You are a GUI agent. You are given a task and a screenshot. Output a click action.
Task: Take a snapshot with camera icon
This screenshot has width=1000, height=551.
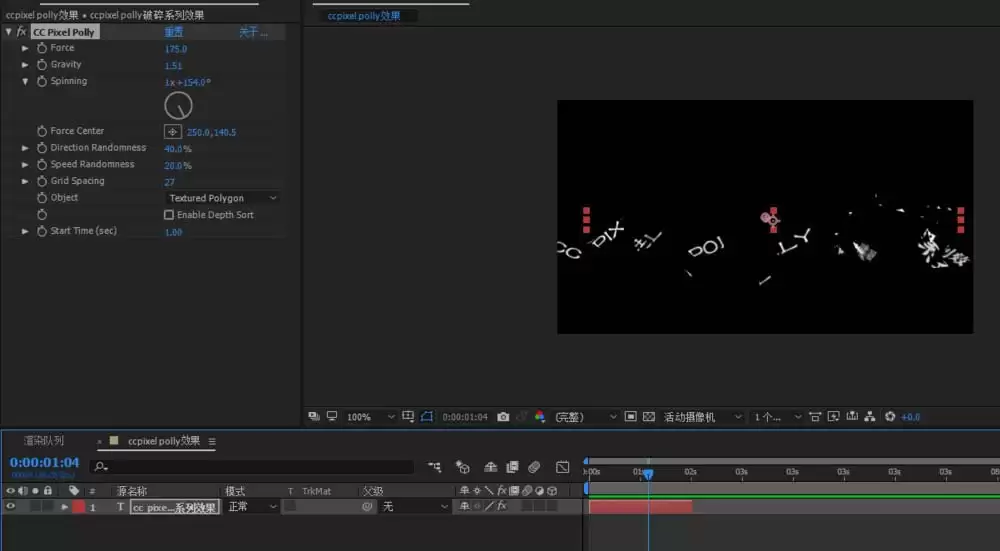503,416
